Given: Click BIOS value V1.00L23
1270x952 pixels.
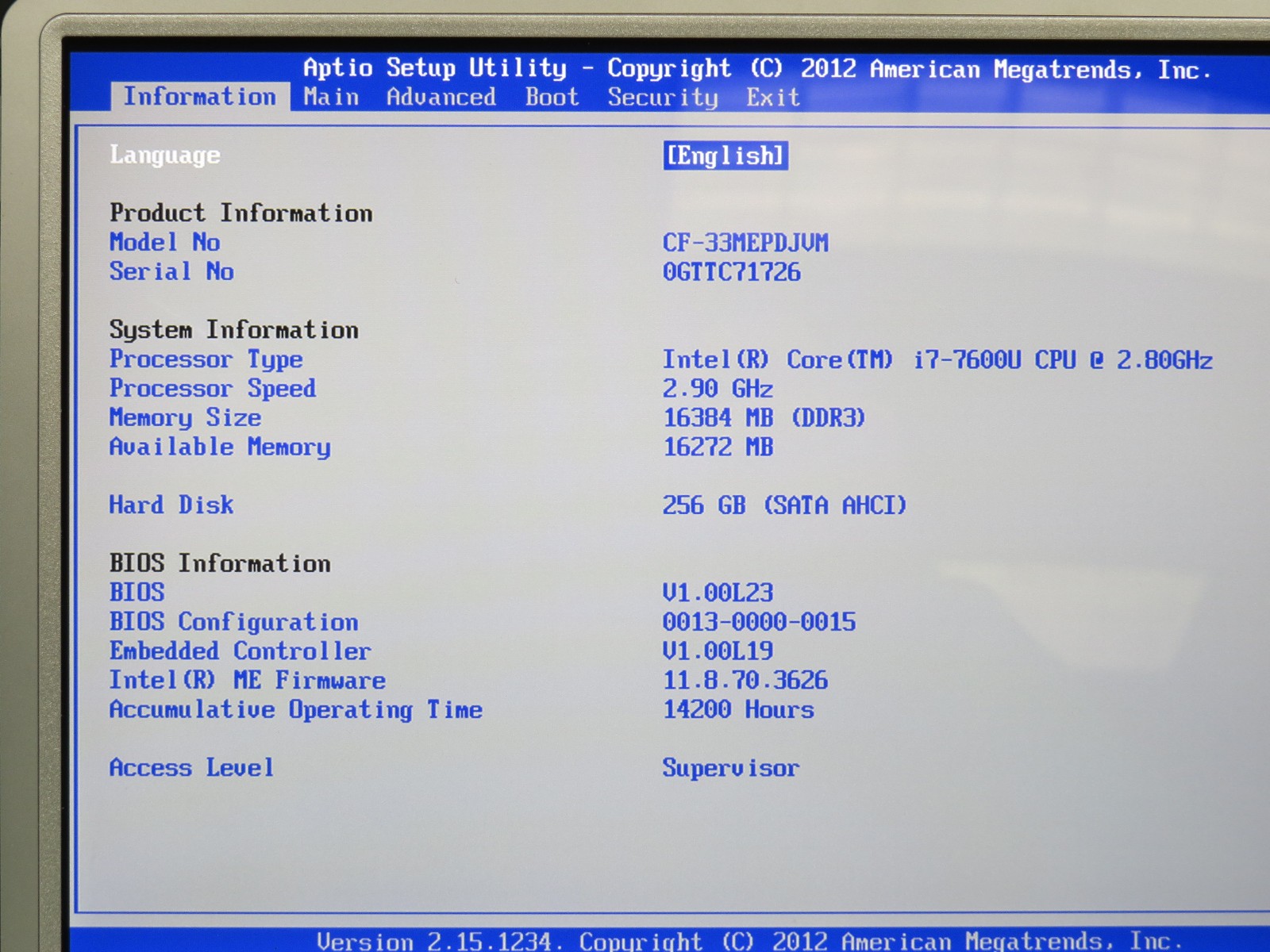Looking at the screenshot, I should [x=718, y=593].
